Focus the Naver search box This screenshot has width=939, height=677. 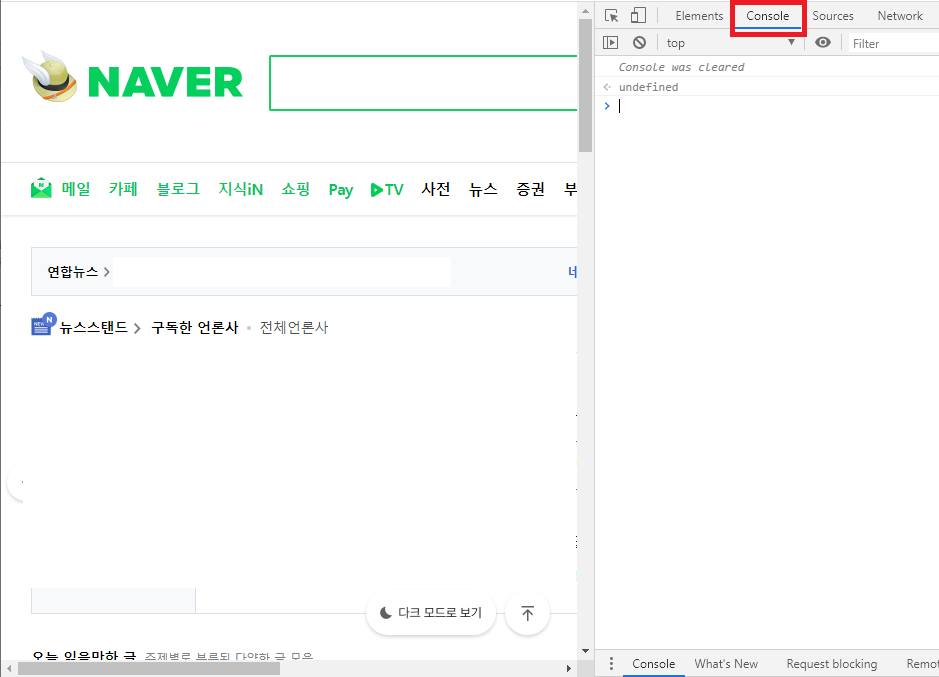pos(423,83)
